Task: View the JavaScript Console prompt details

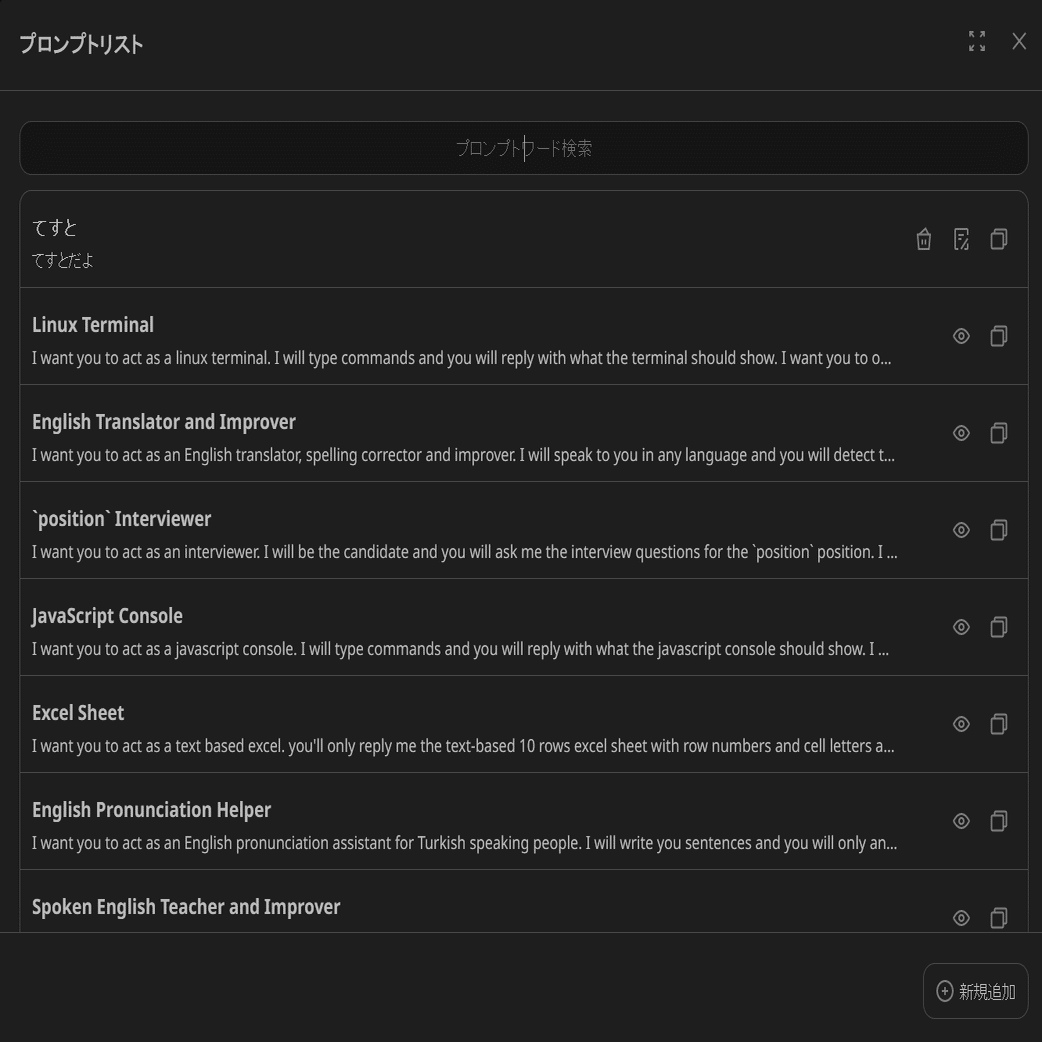Action: [961, 627]
